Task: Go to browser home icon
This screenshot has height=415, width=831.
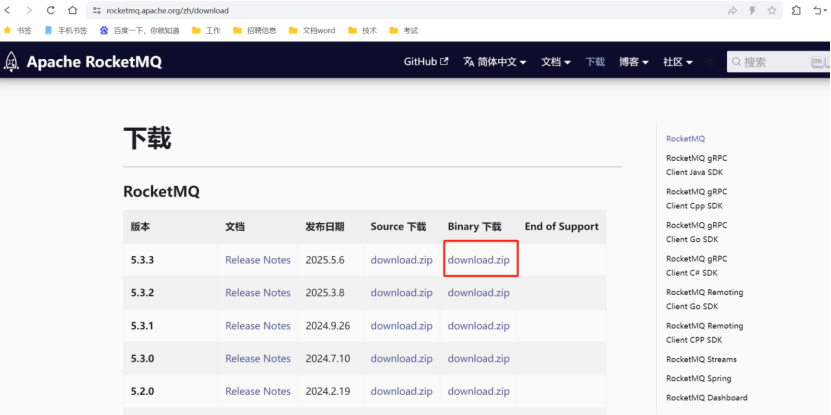Action: coord(73,10)
